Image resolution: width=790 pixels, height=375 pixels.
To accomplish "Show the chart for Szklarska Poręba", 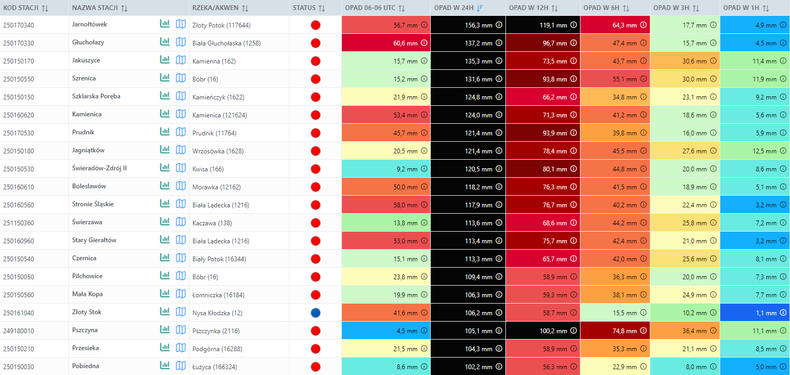I will click(164, 96).
